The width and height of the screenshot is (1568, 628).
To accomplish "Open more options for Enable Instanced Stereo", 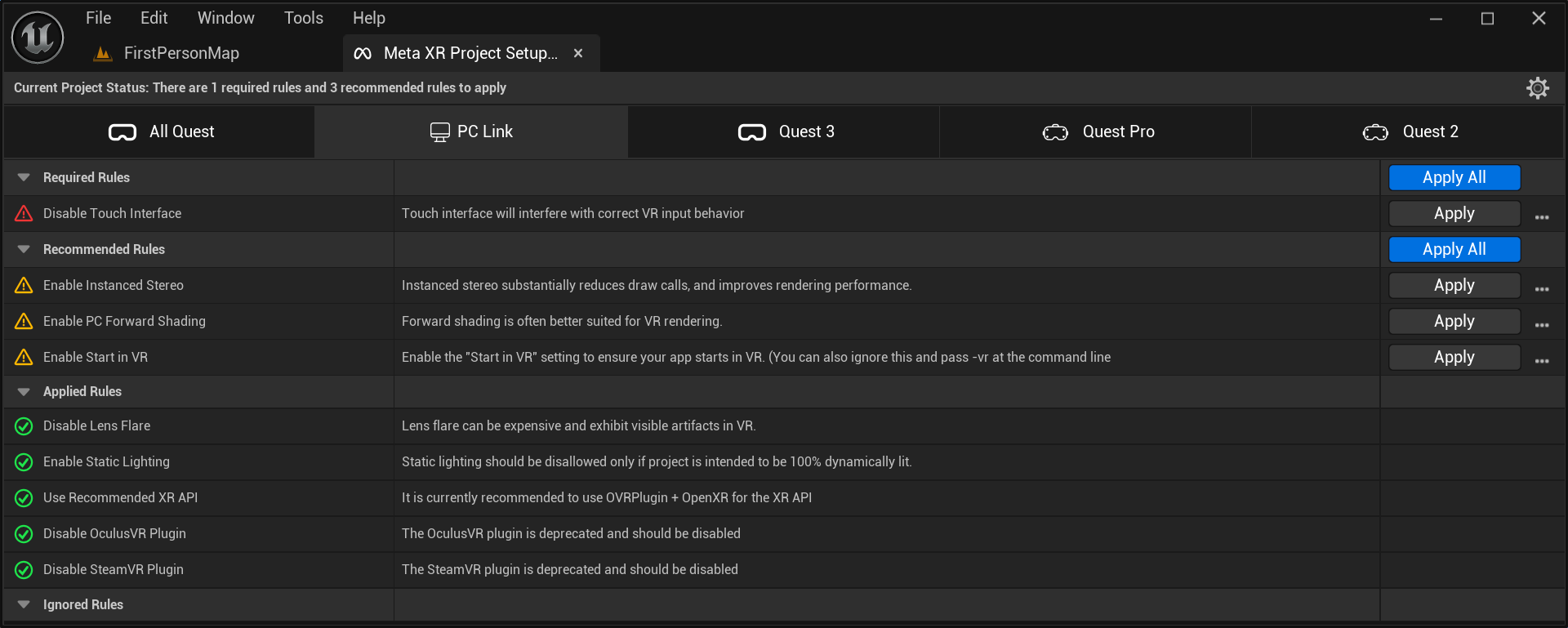I will tap(1542, 289).
